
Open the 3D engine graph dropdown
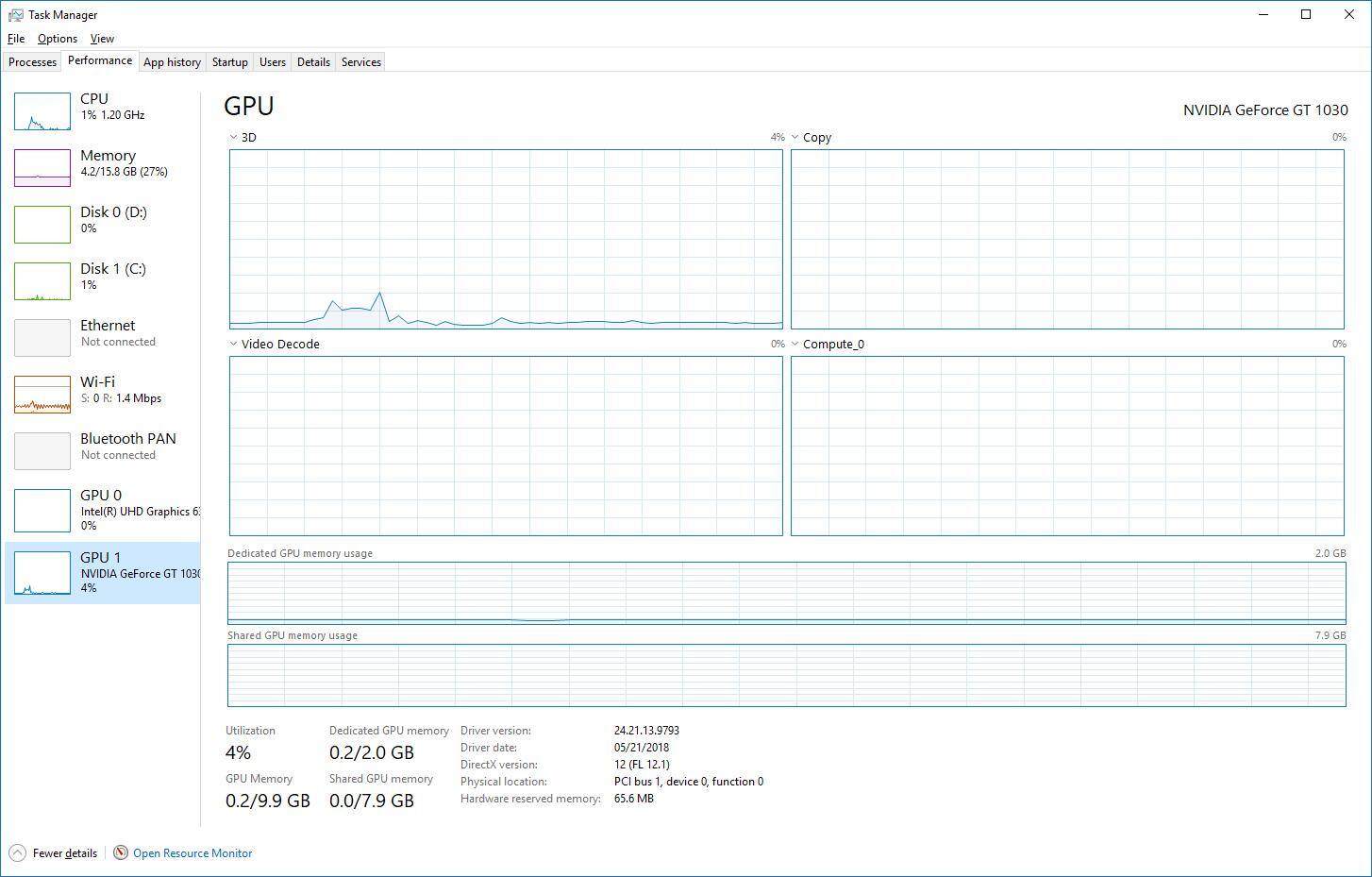[234, 138]
